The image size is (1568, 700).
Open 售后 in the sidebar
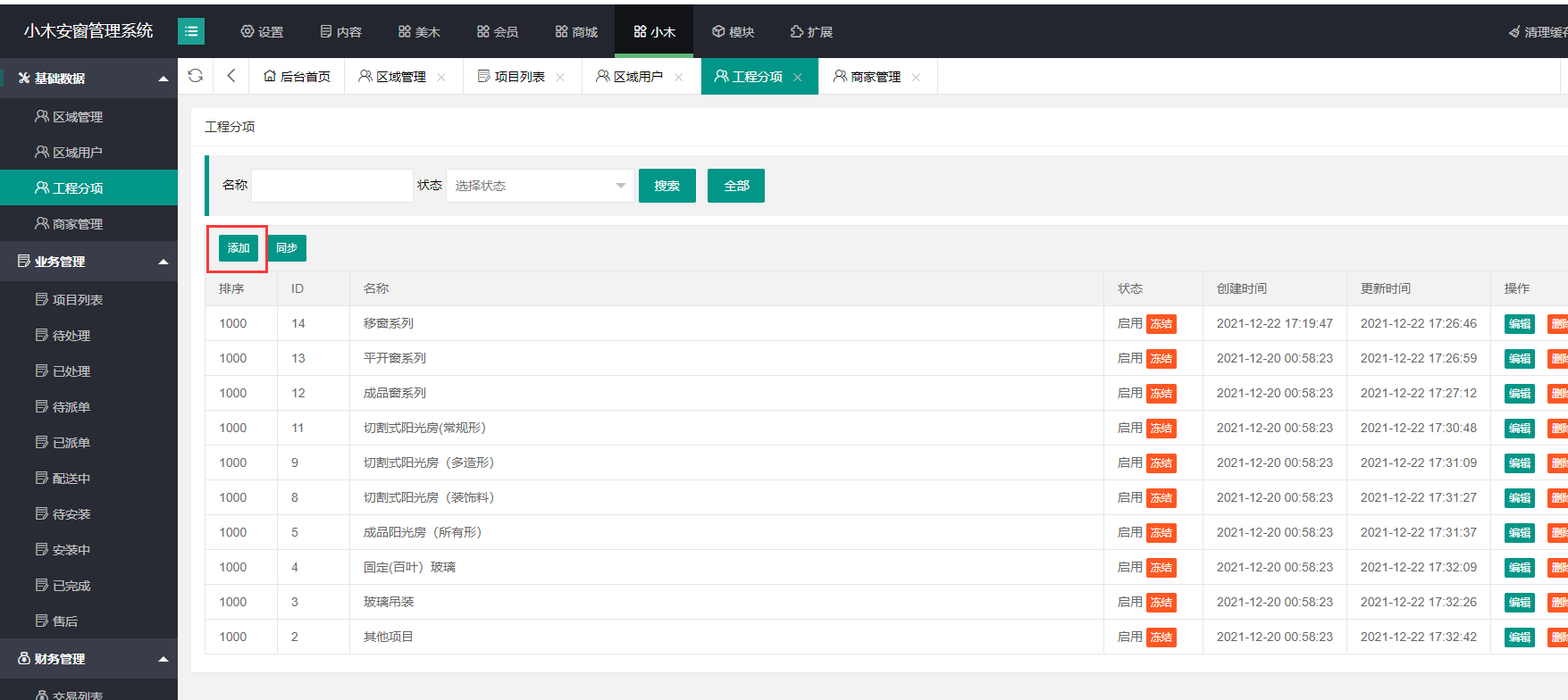coord(88,621)
